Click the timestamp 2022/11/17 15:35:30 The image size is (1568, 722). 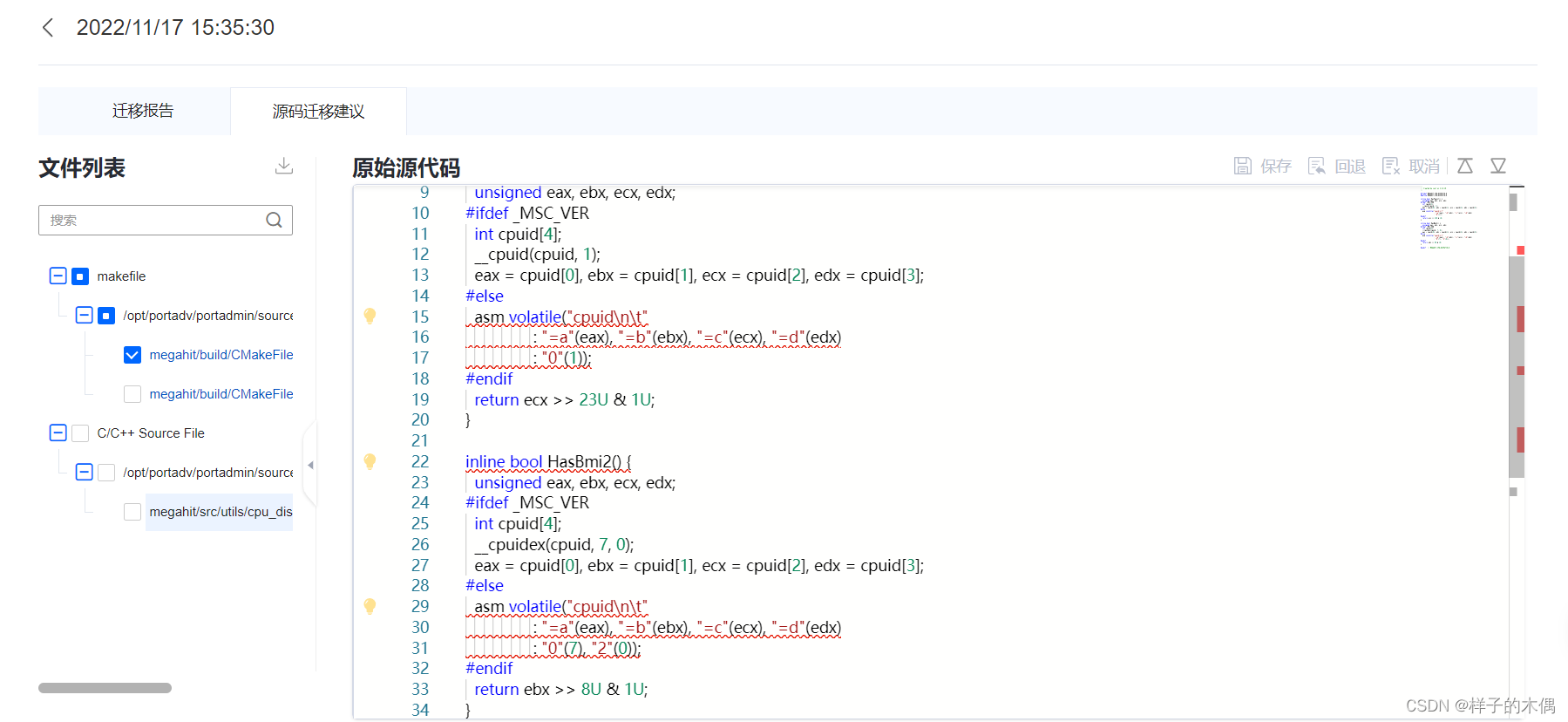pyautogui.click(x=175, y=28)
